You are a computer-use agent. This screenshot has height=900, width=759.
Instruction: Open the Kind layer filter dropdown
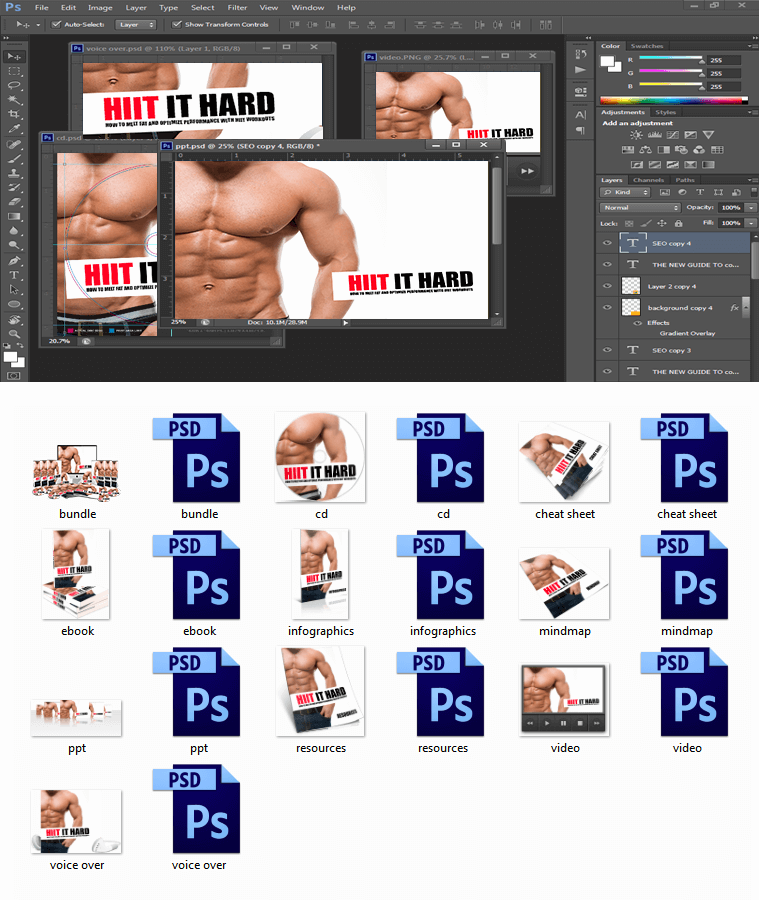[x=625, y=192]
